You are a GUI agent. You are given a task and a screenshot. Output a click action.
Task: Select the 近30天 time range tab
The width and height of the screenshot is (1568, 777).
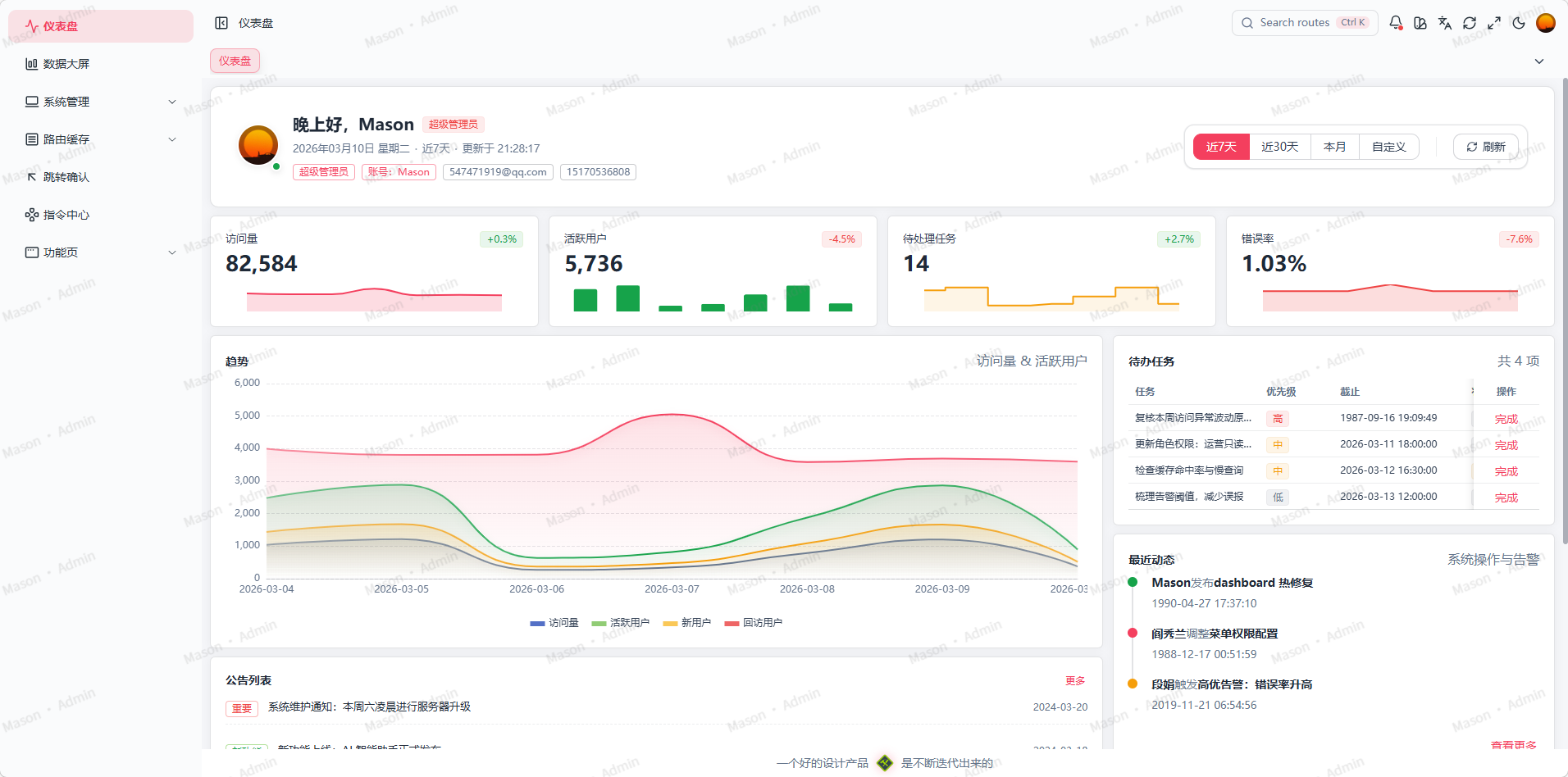tap(1279, 147)
